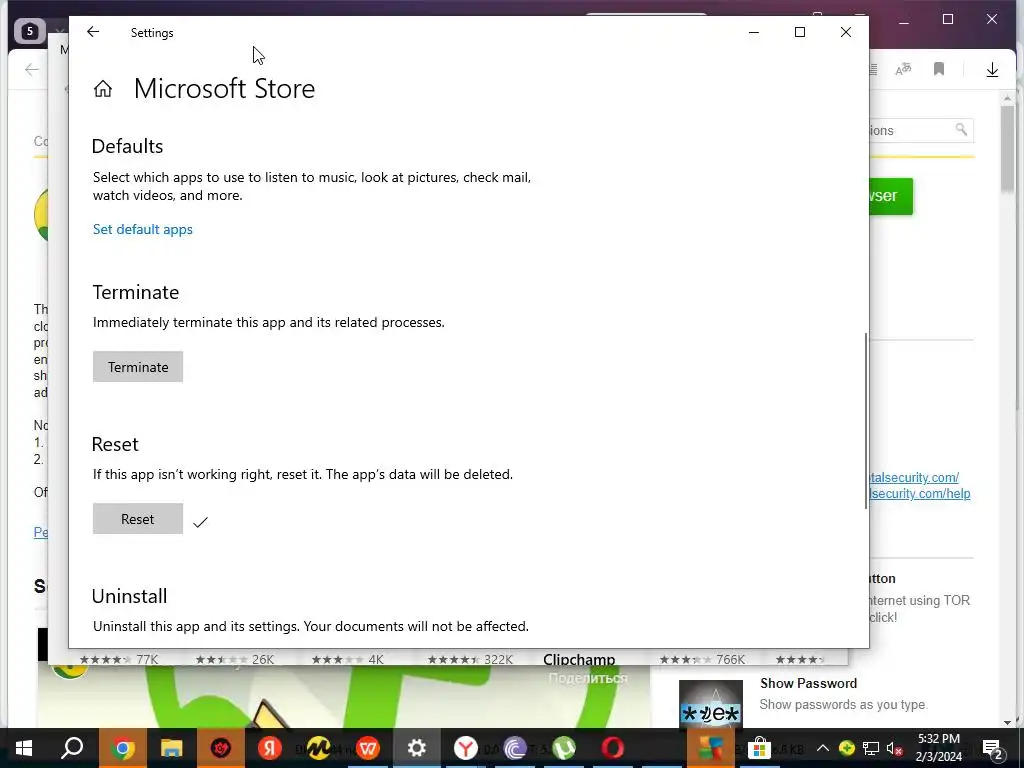The width and height of the screenshot is (1024, 768).
Task: Open uTorrent from the taskbar
Action: pyautogui.click(x=564, y=748)
